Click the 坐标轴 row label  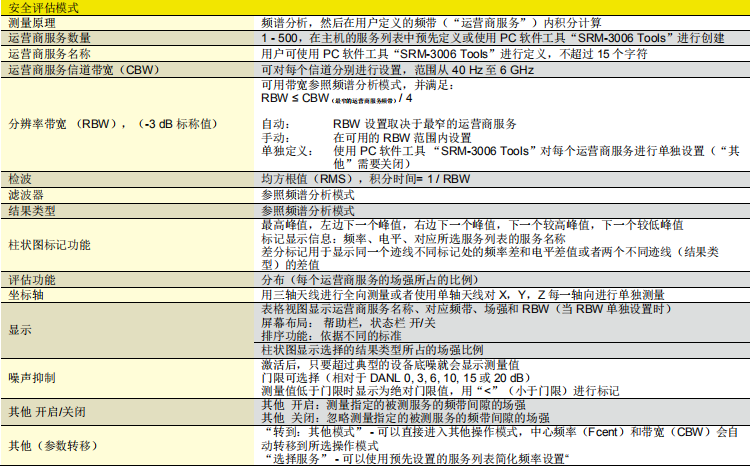(x=26, y=295)
